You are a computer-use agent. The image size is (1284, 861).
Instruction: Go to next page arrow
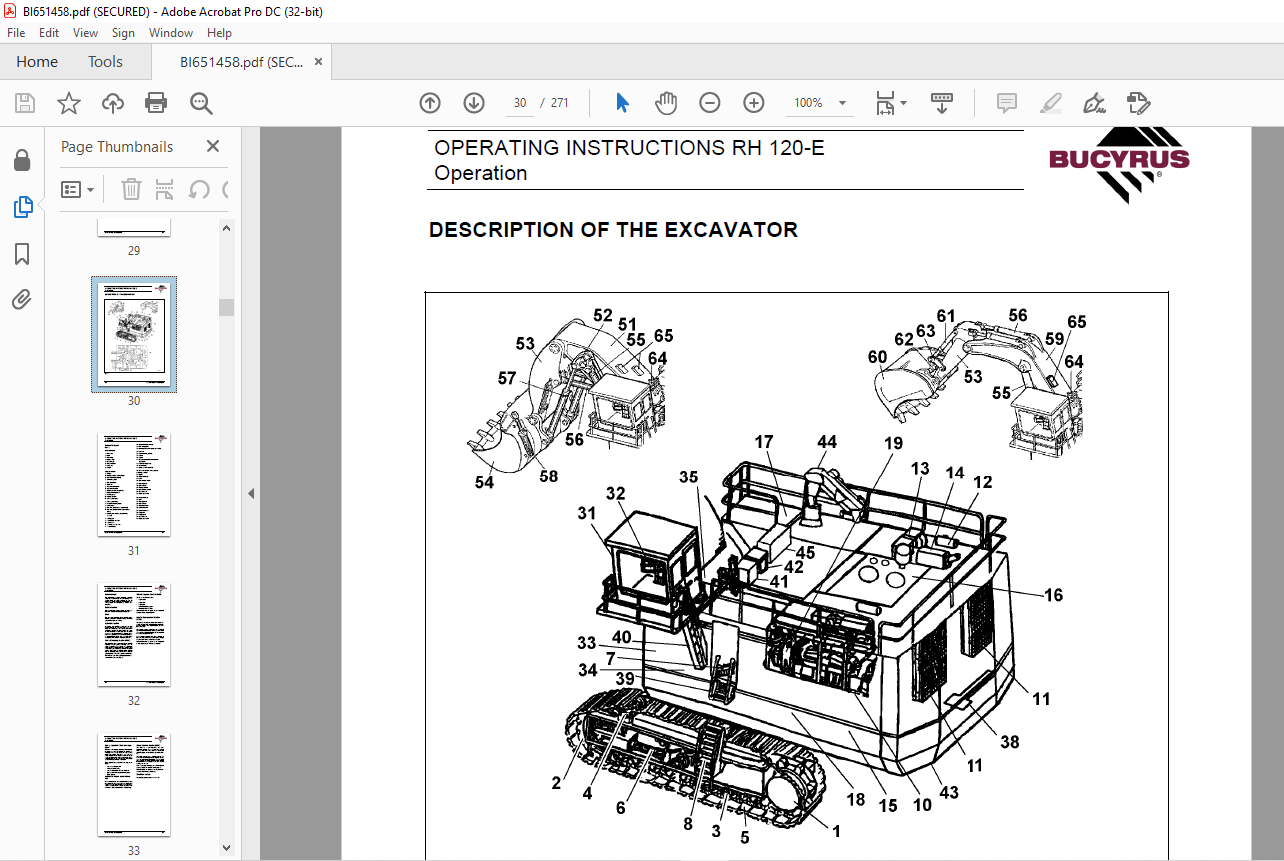tap(474, 103)
